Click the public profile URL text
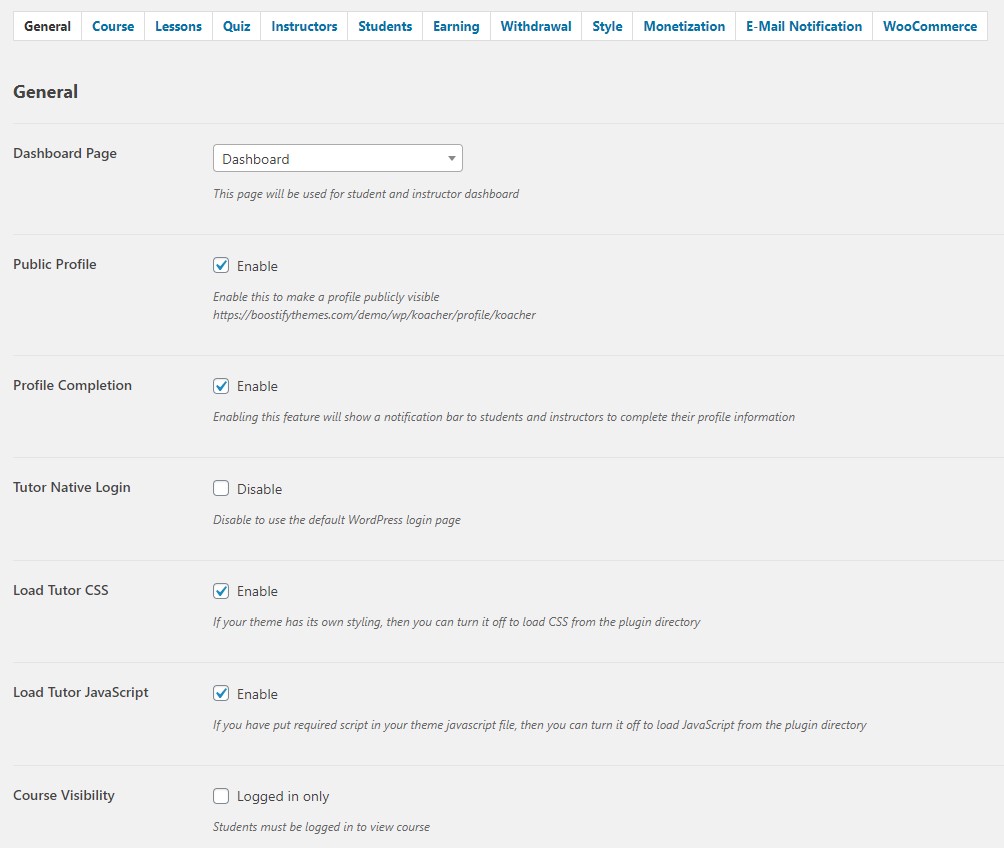Image resolution: width=1004 pixels, height=848 pixels. pyautogui.click(x=374, y=315)
